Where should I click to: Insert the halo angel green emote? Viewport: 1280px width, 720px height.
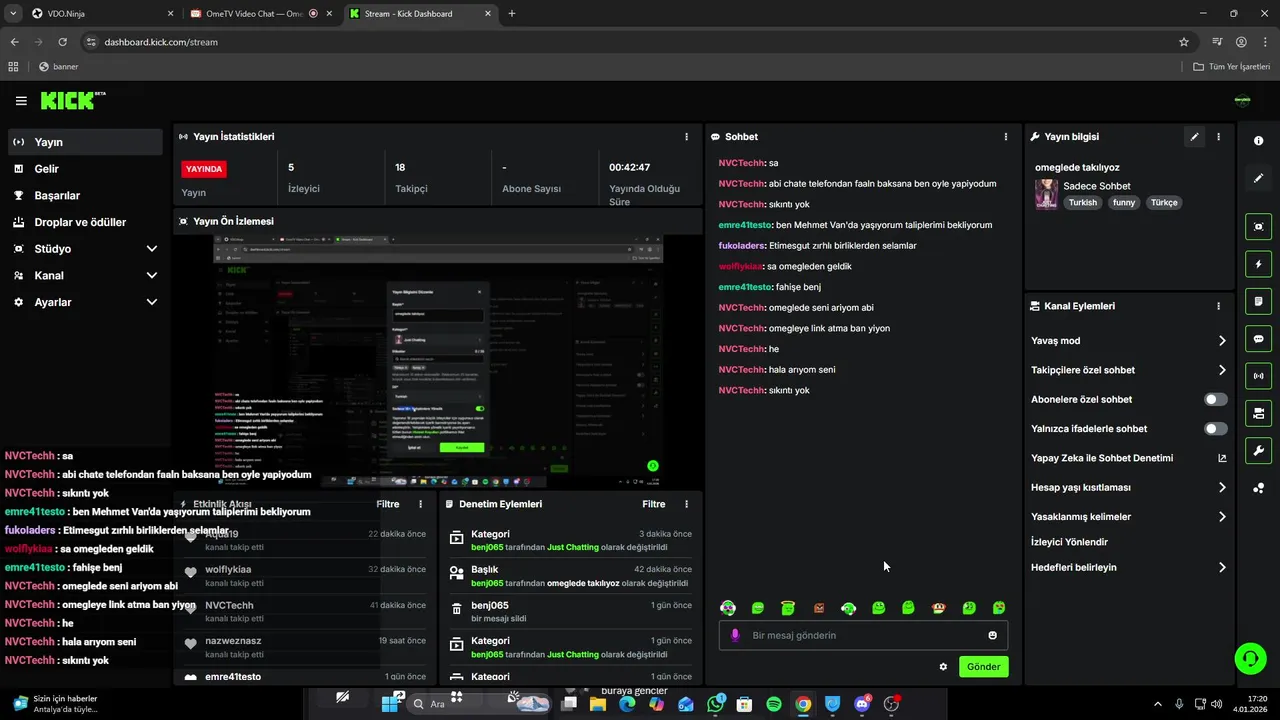tap(788, 608)
